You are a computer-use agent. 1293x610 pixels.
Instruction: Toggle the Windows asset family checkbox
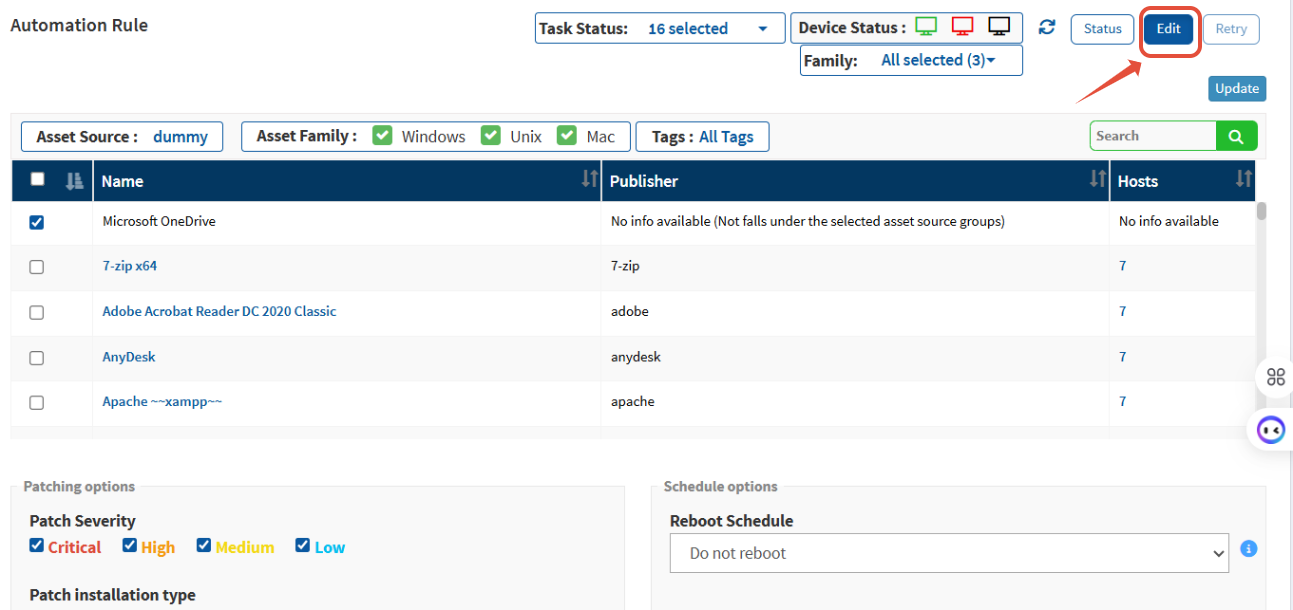coord(382,136)
